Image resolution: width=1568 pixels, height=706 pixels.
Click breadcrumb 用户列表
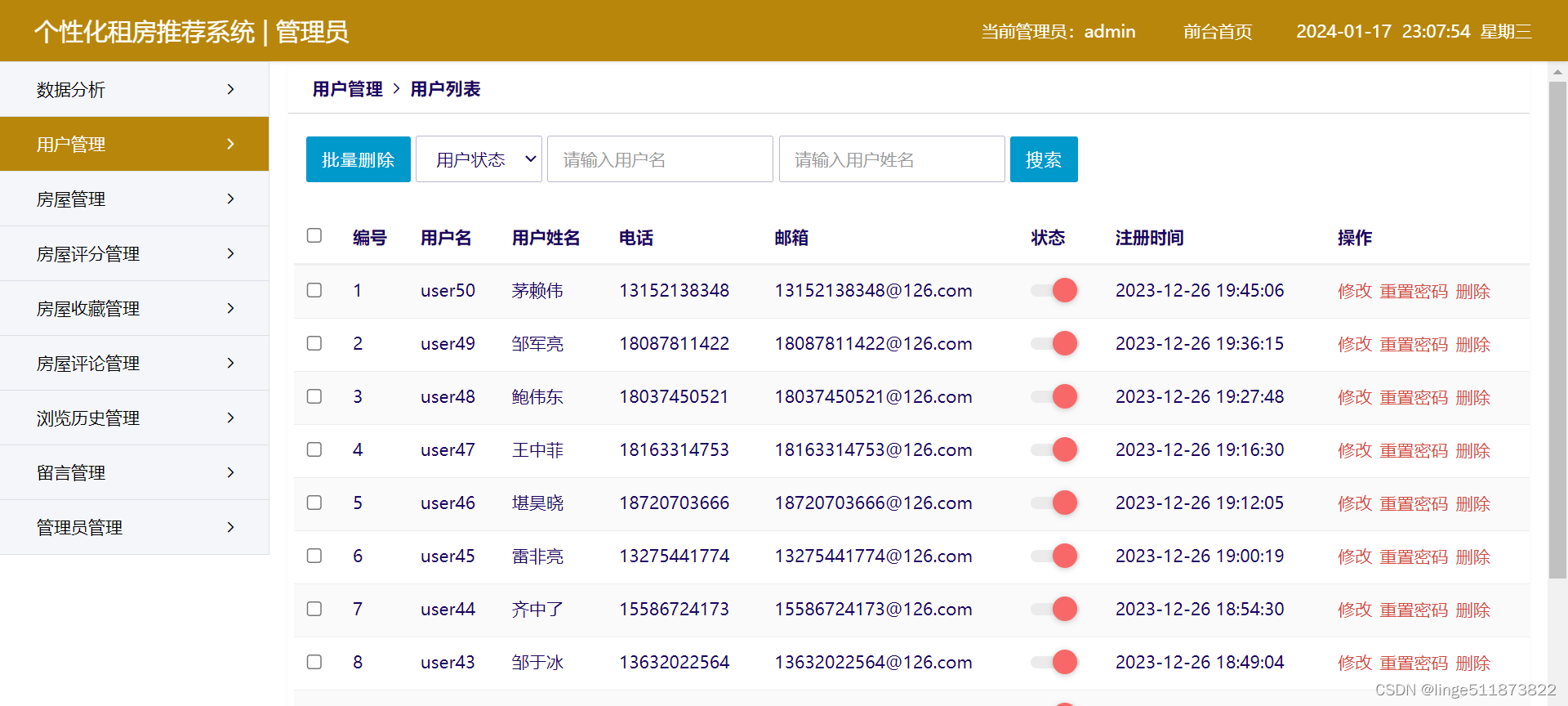point(445,89)
